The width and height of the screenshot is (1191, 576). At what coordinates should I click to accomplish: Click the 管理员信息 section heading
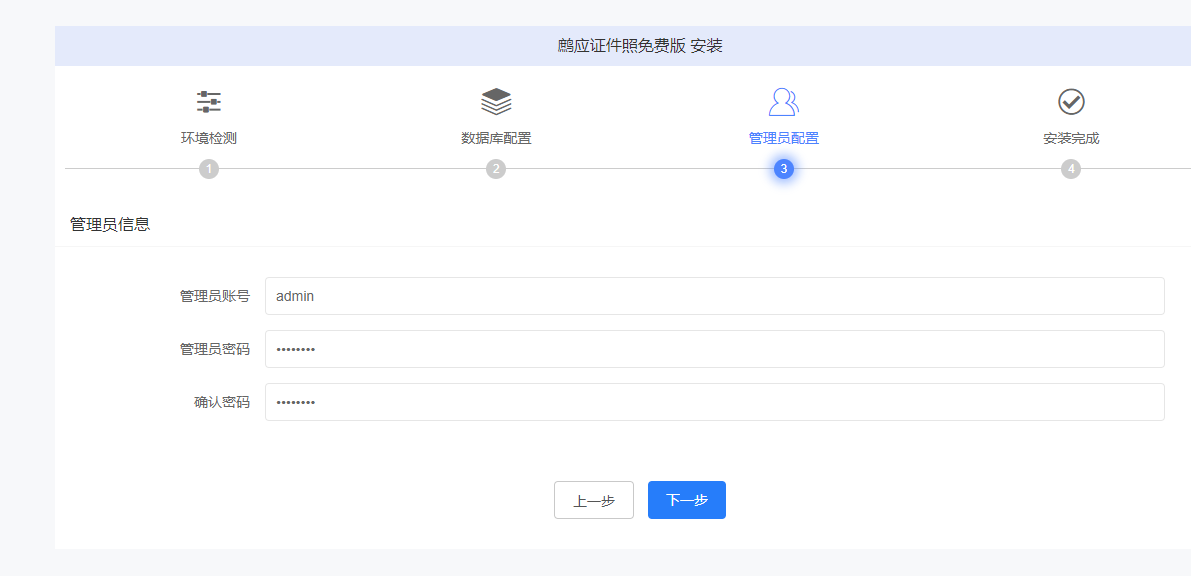pyautogui.click(x=110, y=224)
